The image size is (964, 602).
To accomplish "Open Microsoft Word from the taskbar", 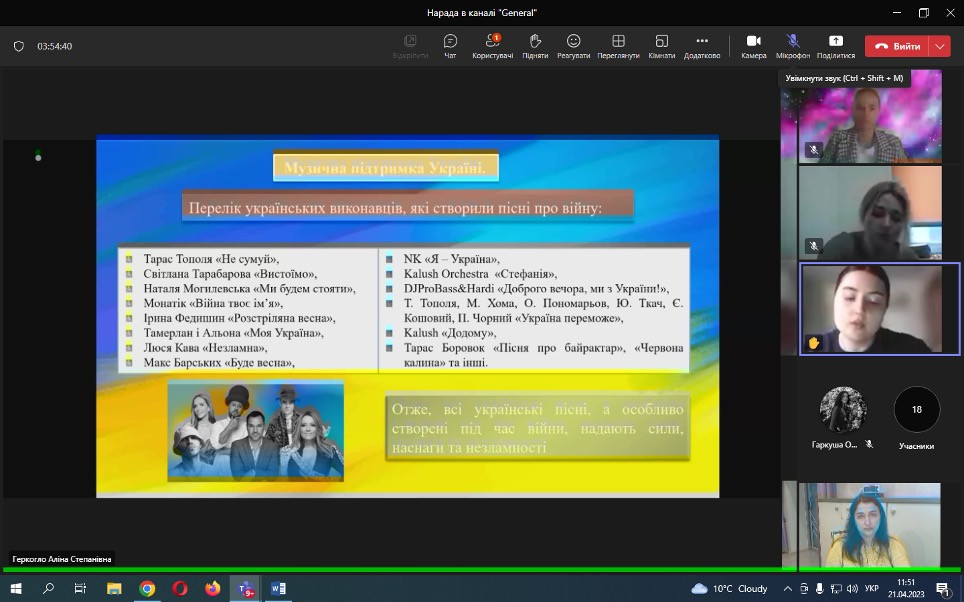I will click(x=277, y=589).
